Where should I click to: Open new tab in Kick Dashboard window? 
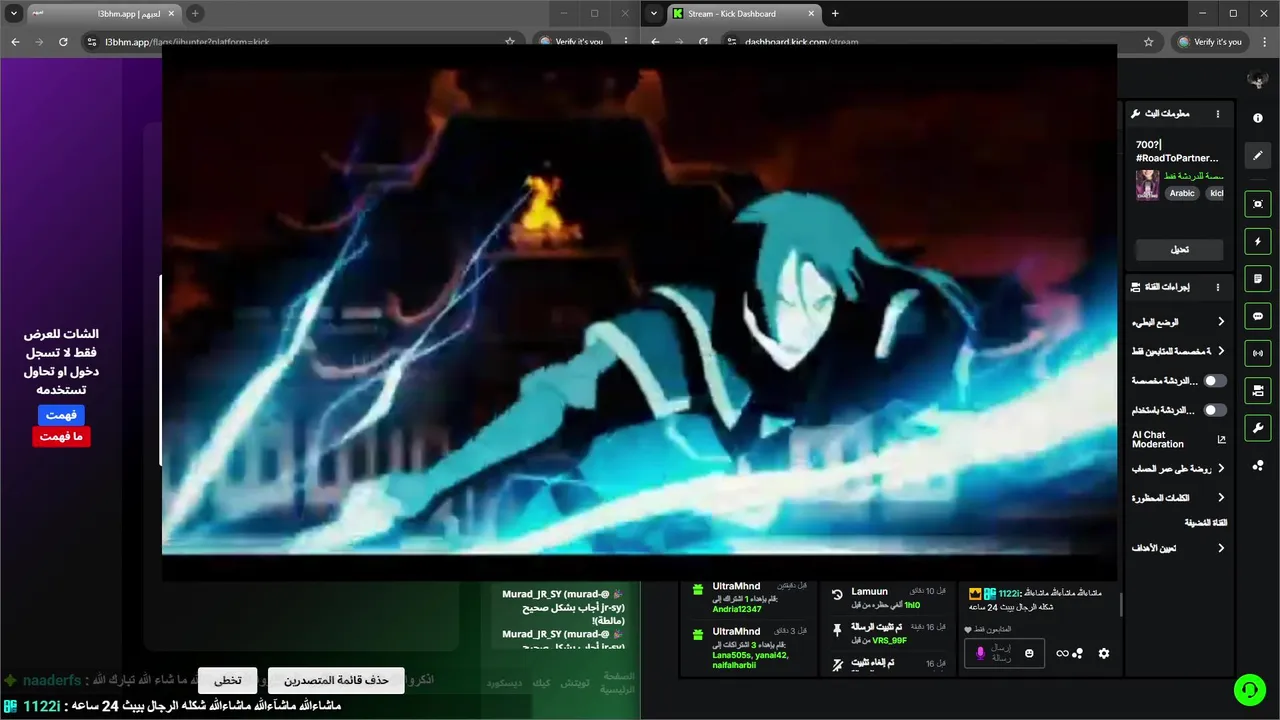pyautogui.click(x=835, y=14)
